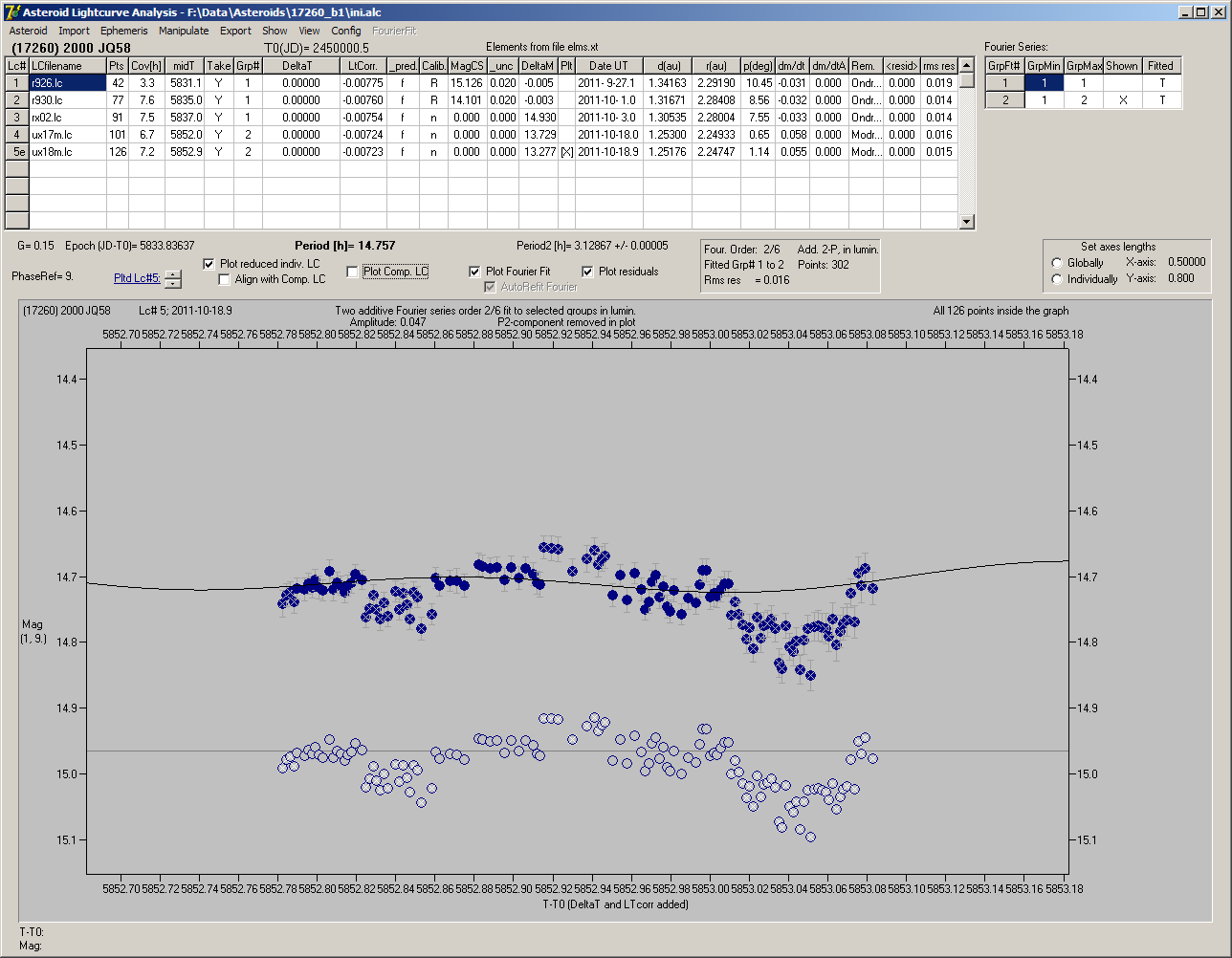The height and width of the screenshot is (958, 1232).
Task: Click the Calib. column header
Action: point(433,66)
